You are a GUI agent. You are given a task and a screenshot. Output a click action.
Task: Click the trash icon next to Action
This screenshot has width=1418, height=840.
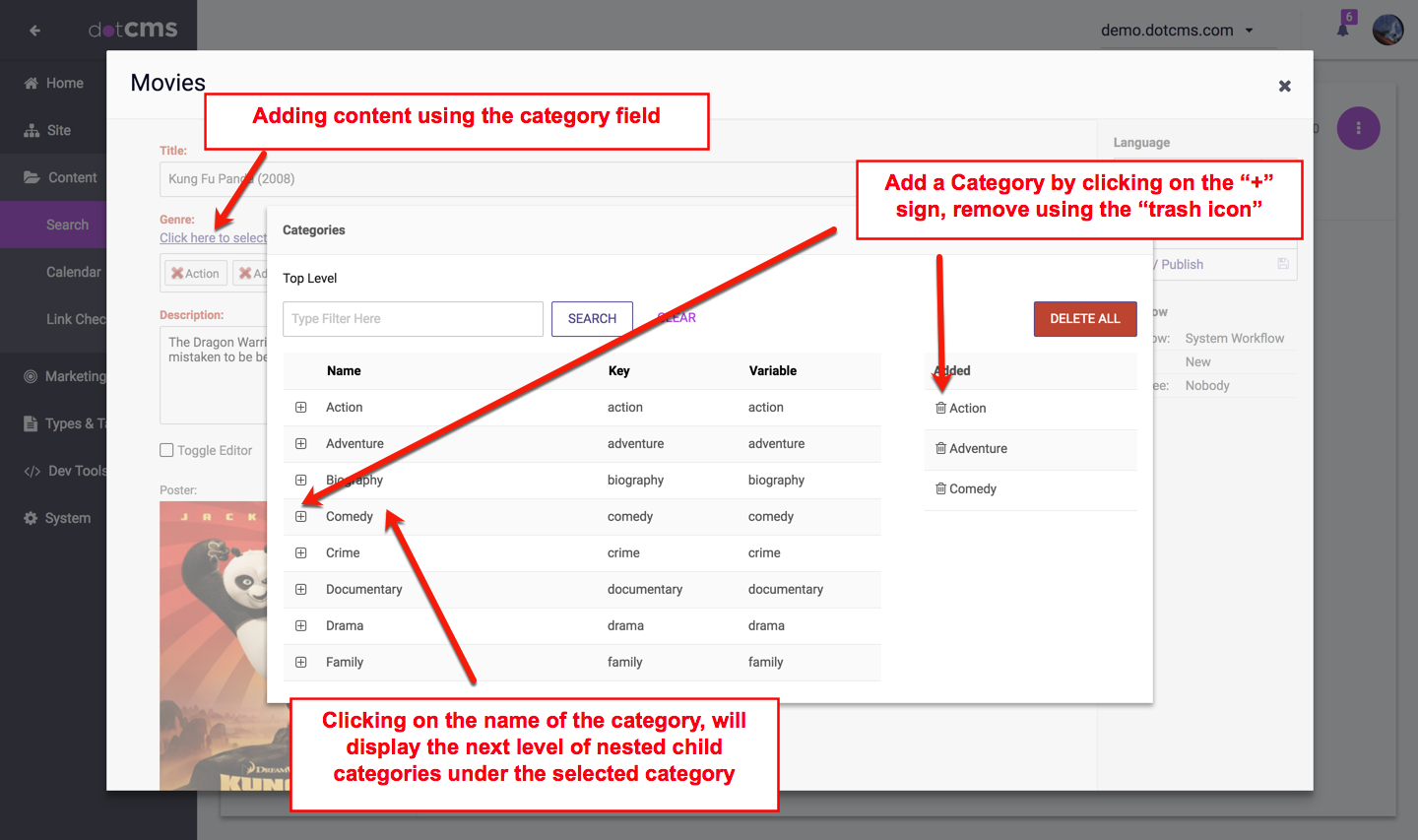click(940, 408)
